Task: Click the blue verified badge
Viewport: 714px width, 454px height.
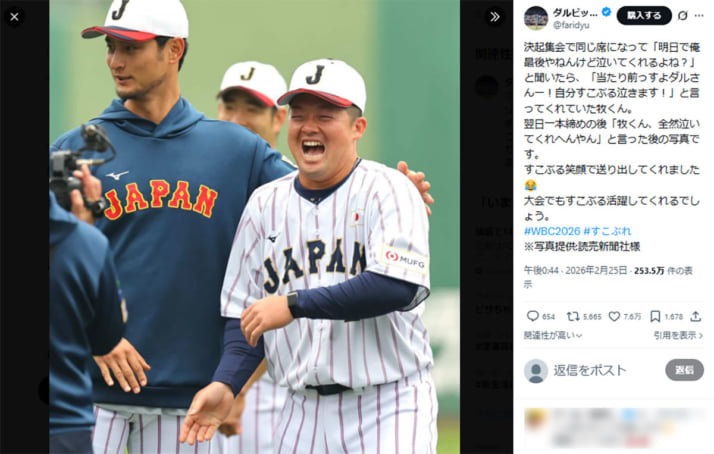Action: (x=606, y=12)
